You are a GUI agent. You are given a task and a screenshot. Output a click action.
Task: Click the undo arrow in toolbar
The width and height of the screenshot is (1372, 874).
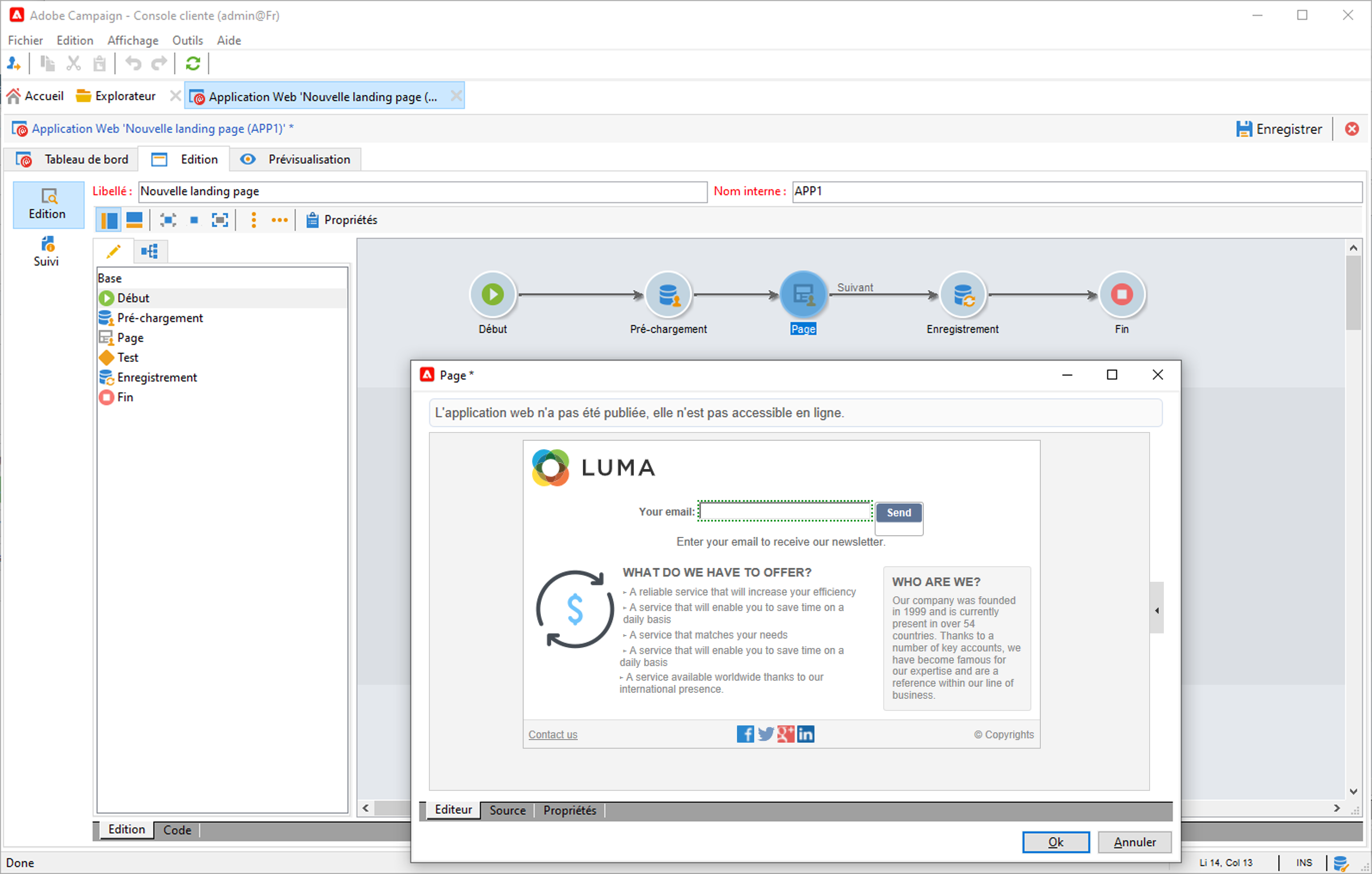pyautogui.click(x=133, y=63)
